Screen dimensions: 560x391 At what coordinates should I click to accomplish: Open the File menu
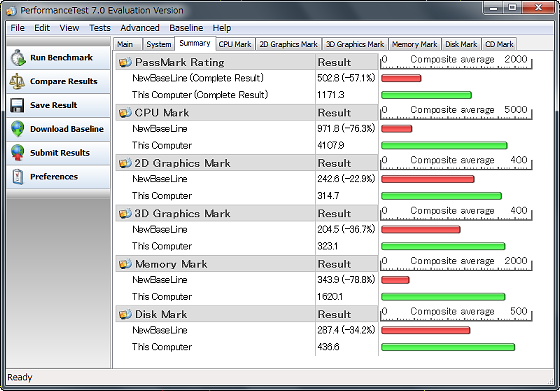point(18,28)
